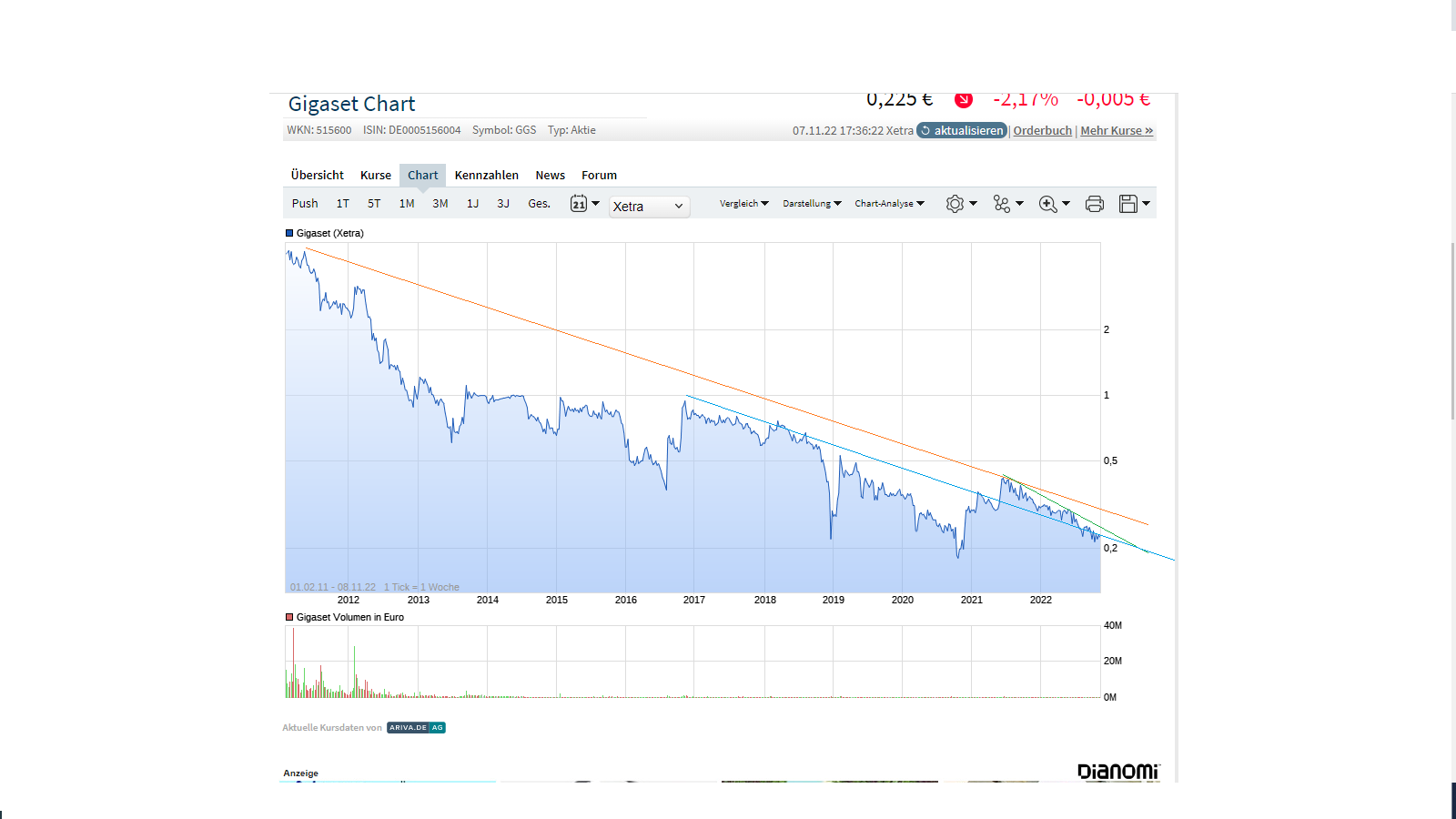The height and width of the screenshot is (819, 1456).
Task: Click the -2,17% change value
Action: [1026, 99]
